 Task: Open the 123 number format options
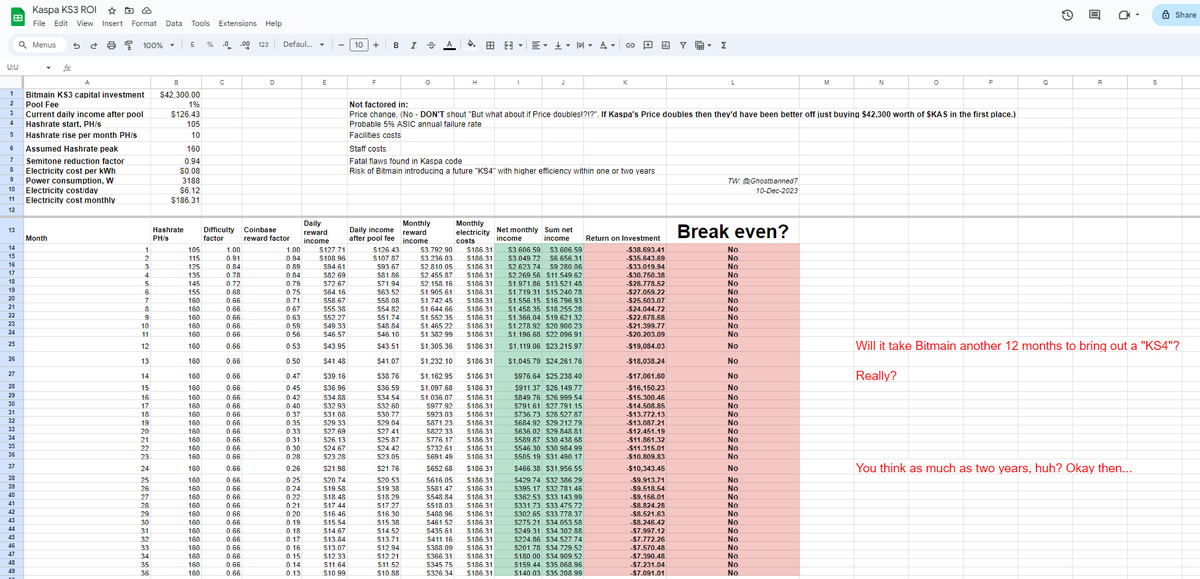click(262, 45)
